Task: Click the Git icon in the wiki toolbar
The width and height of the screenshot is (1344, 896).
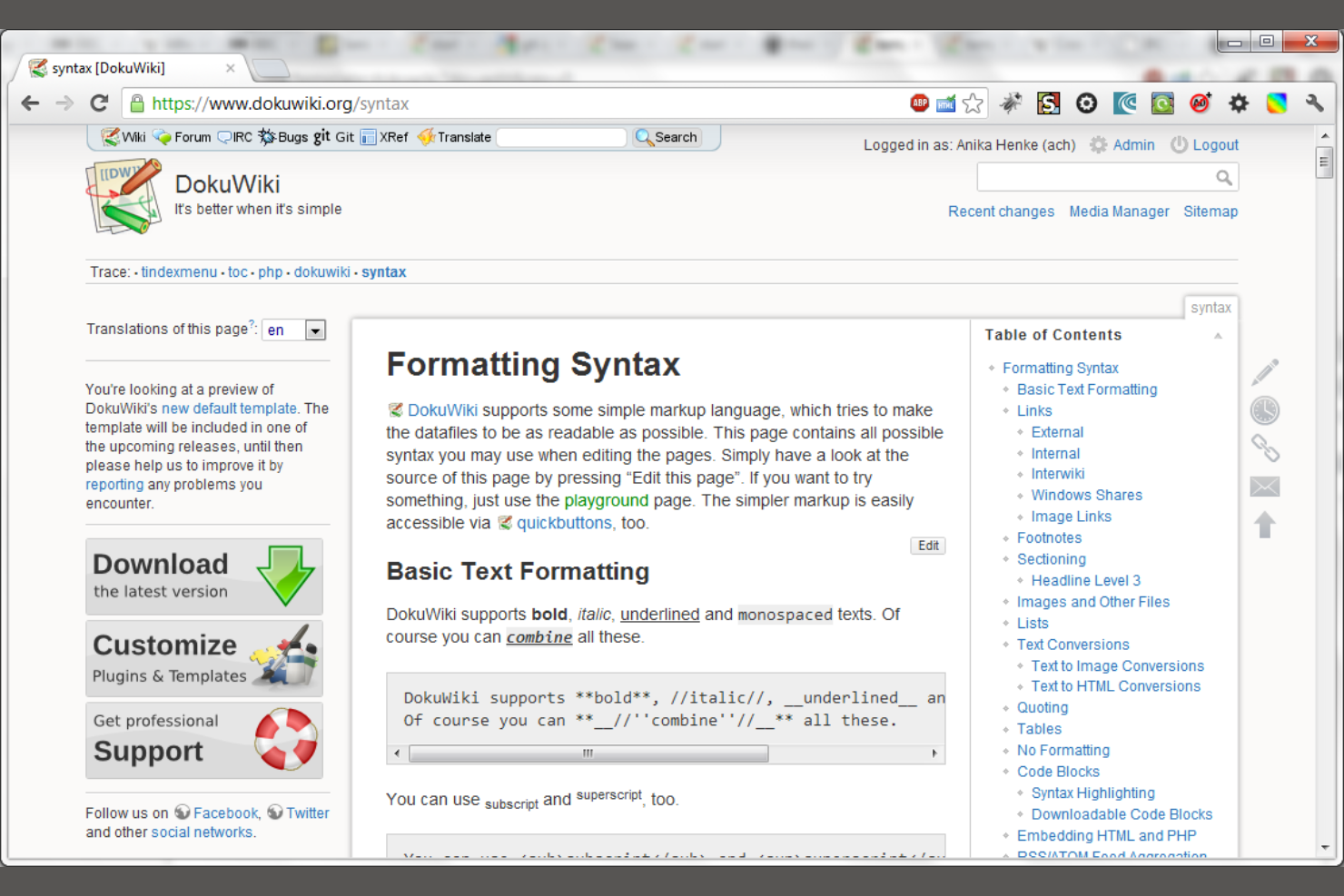Action: click(x=323, y=137)
